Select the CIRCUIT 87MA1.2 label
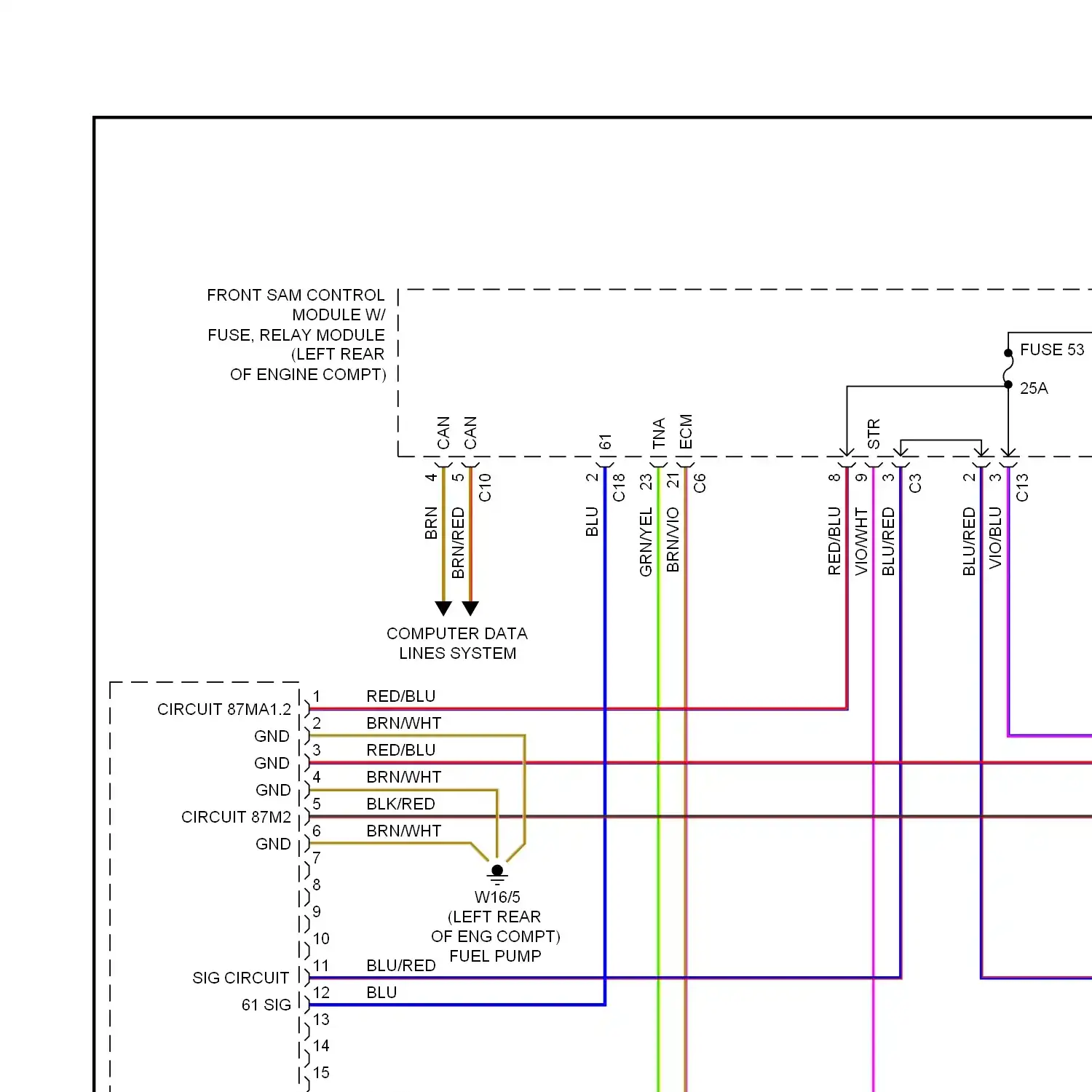Screen dimensions: 1092x1092 pos(224,709)
